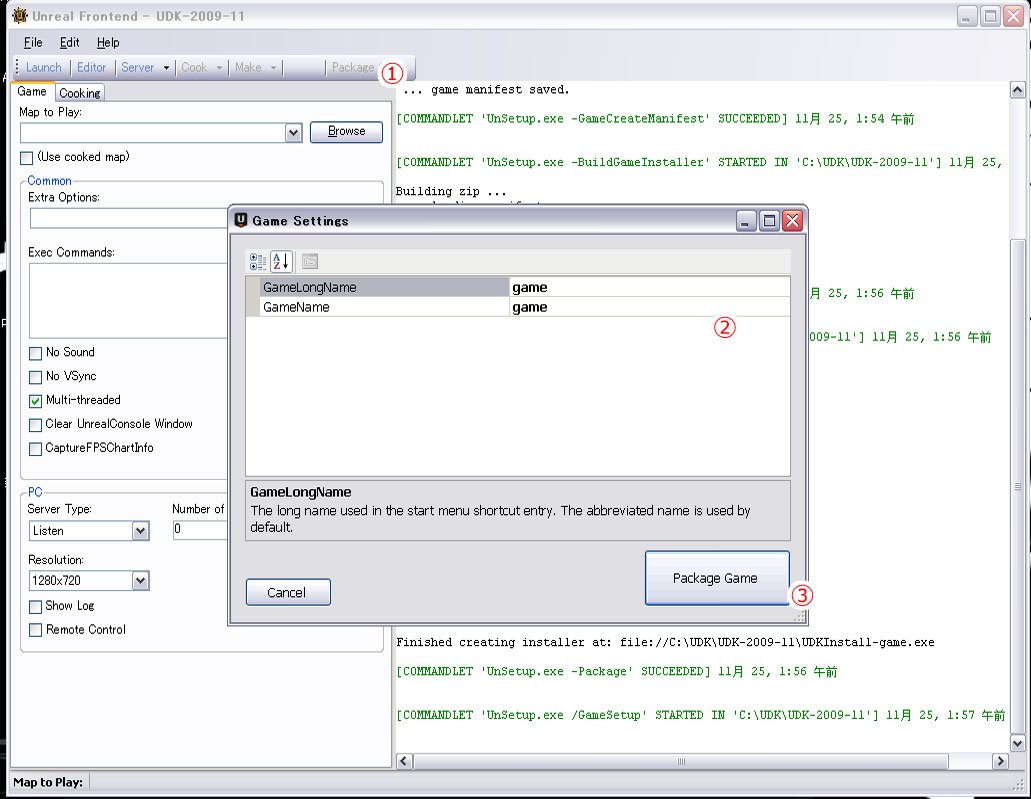Open the File menu
This screenshot has height=799, width=1031.
[x=33, y=43]
